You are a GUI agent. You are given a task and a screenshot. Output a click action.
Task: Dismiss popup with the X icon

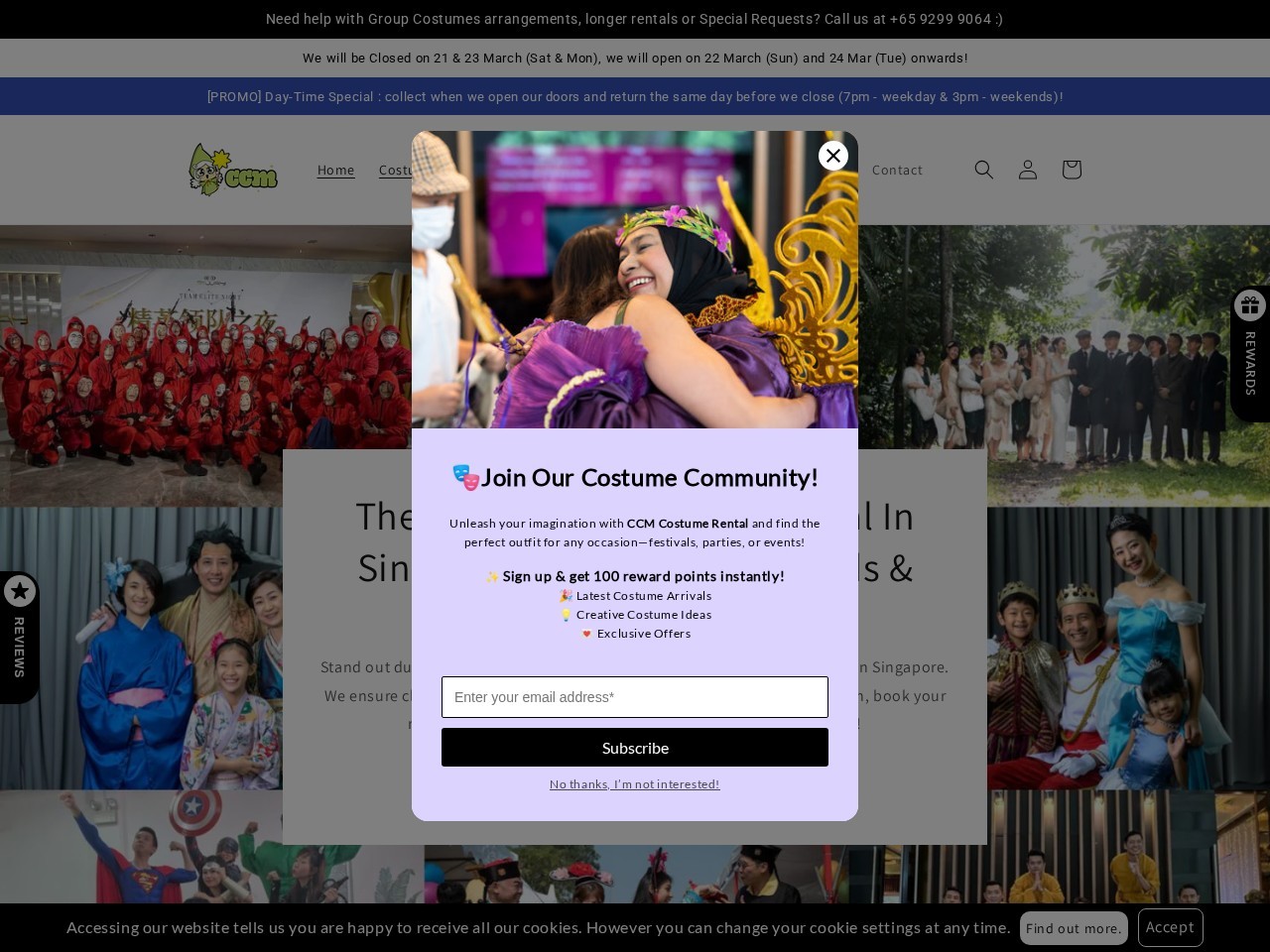pos(833,156)
